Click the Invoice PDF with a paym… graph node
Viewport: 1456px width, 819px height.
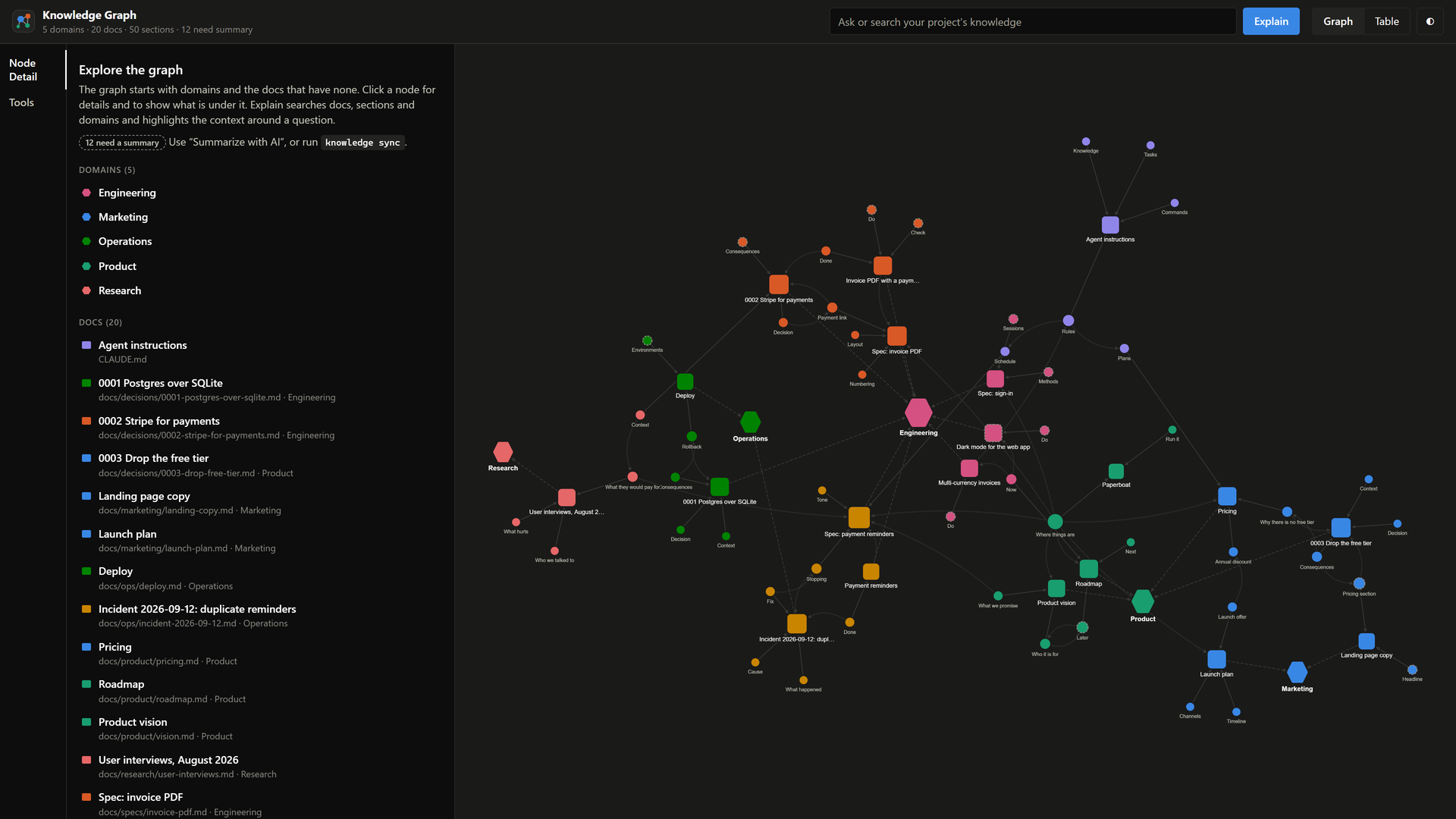(x=883, y=265)
